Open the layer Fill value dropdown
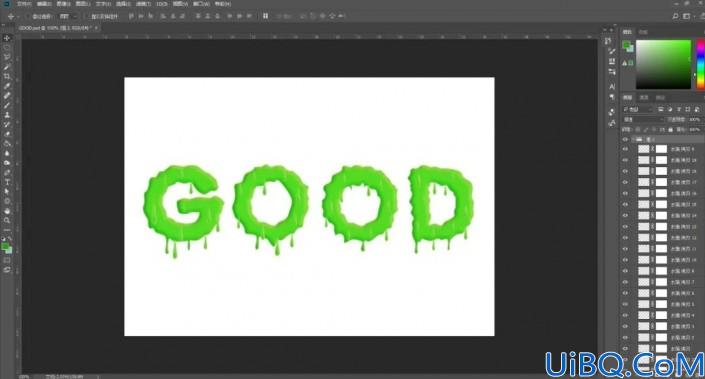 point(695,129)
